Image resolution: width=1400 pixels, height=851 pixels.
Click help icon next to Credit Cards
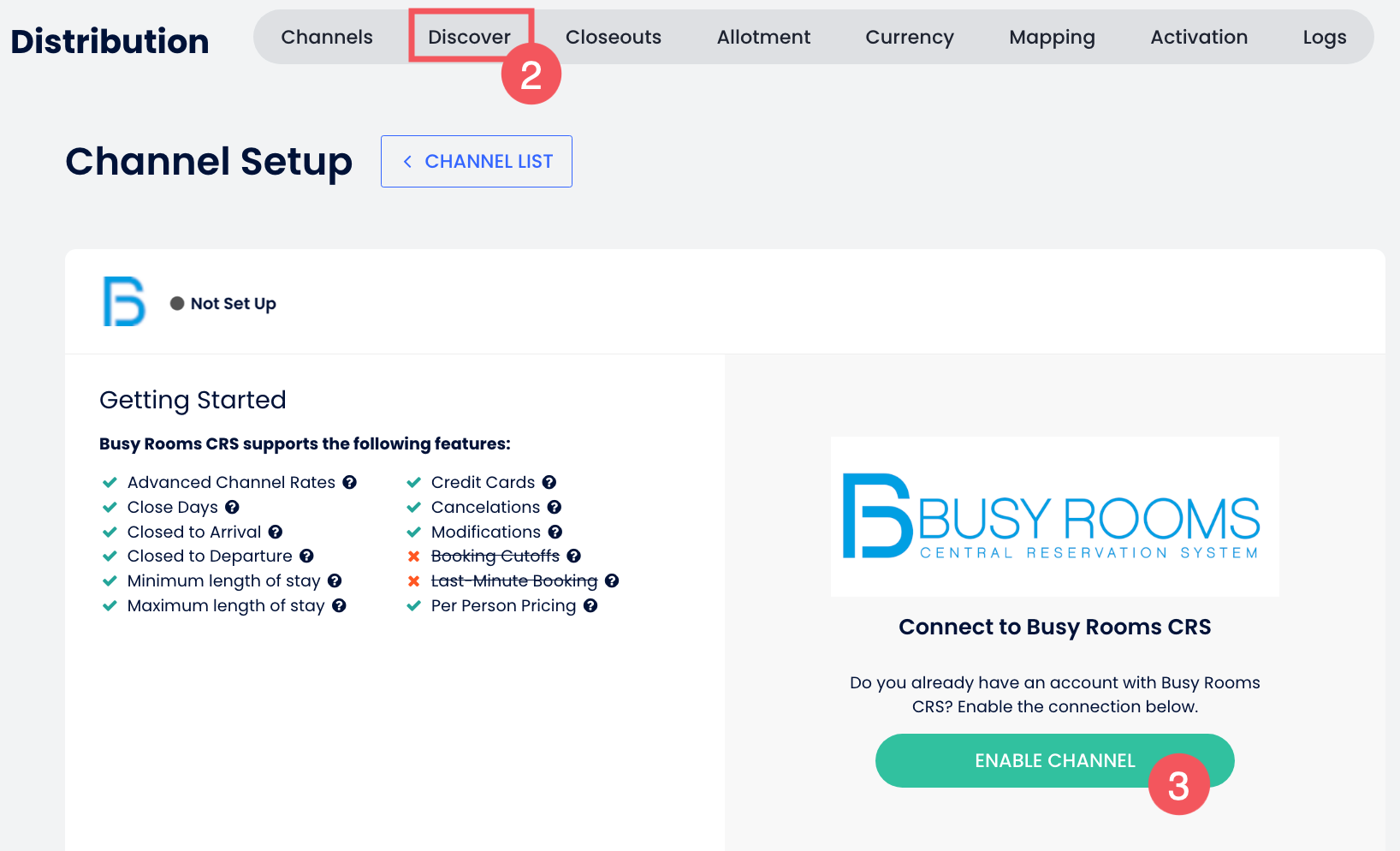click(x=549, y=482)
